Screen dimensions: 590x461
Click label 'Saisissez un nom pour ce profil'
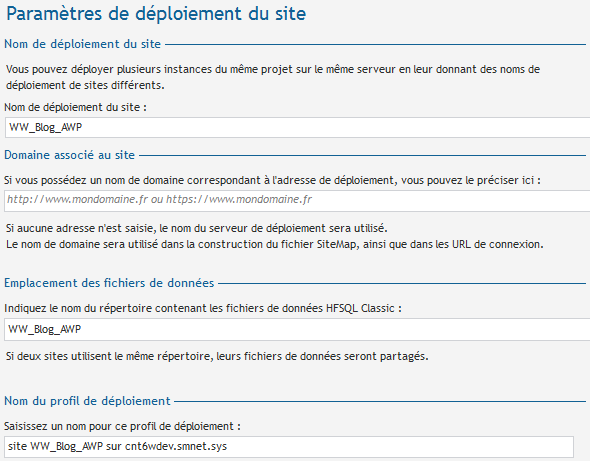(122, 426)
